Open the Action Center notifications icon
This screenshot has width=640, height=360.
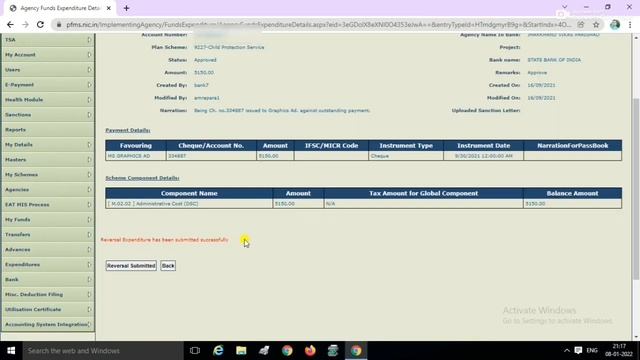(x=578, y=351)
